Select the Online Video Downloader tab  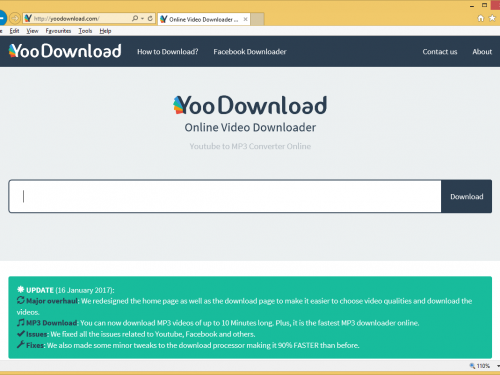(x=204, y=19)
